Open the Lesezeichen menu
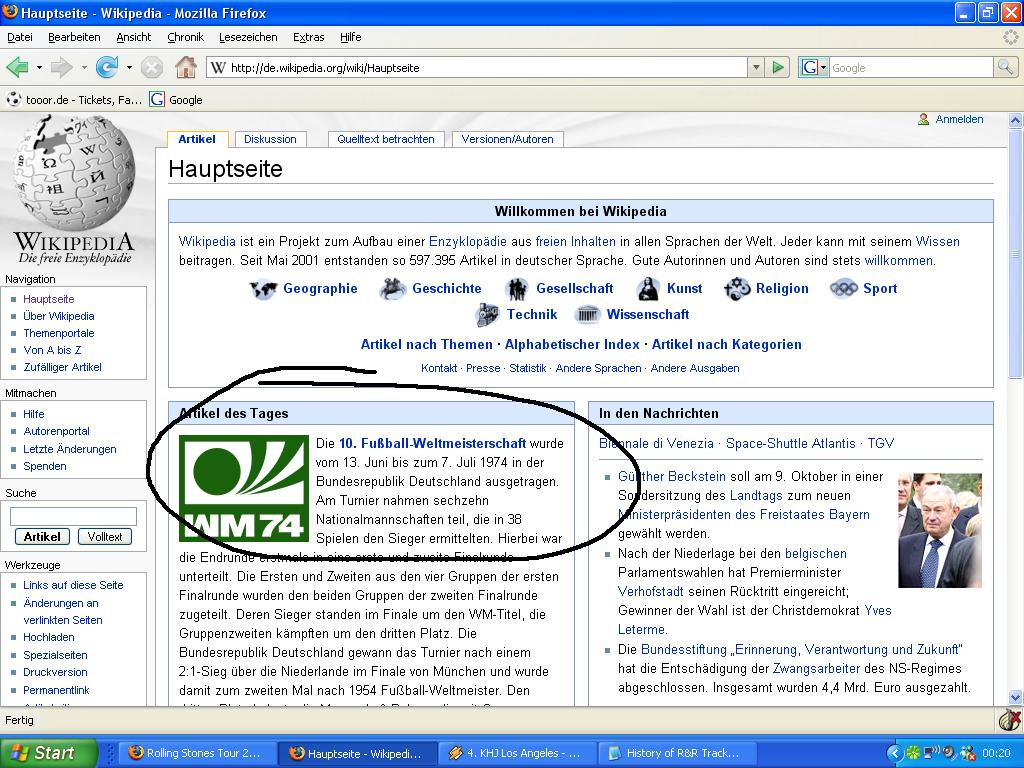 pos(248,37)
